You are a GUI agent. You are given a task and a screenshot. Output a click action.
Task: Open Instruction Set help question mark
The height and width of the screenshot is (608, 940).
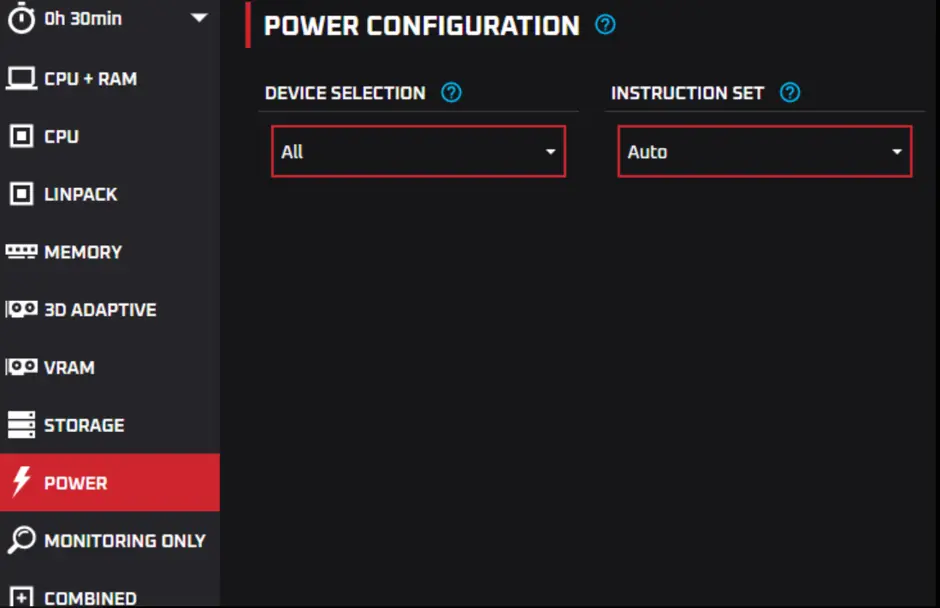(x=790, y=92)
